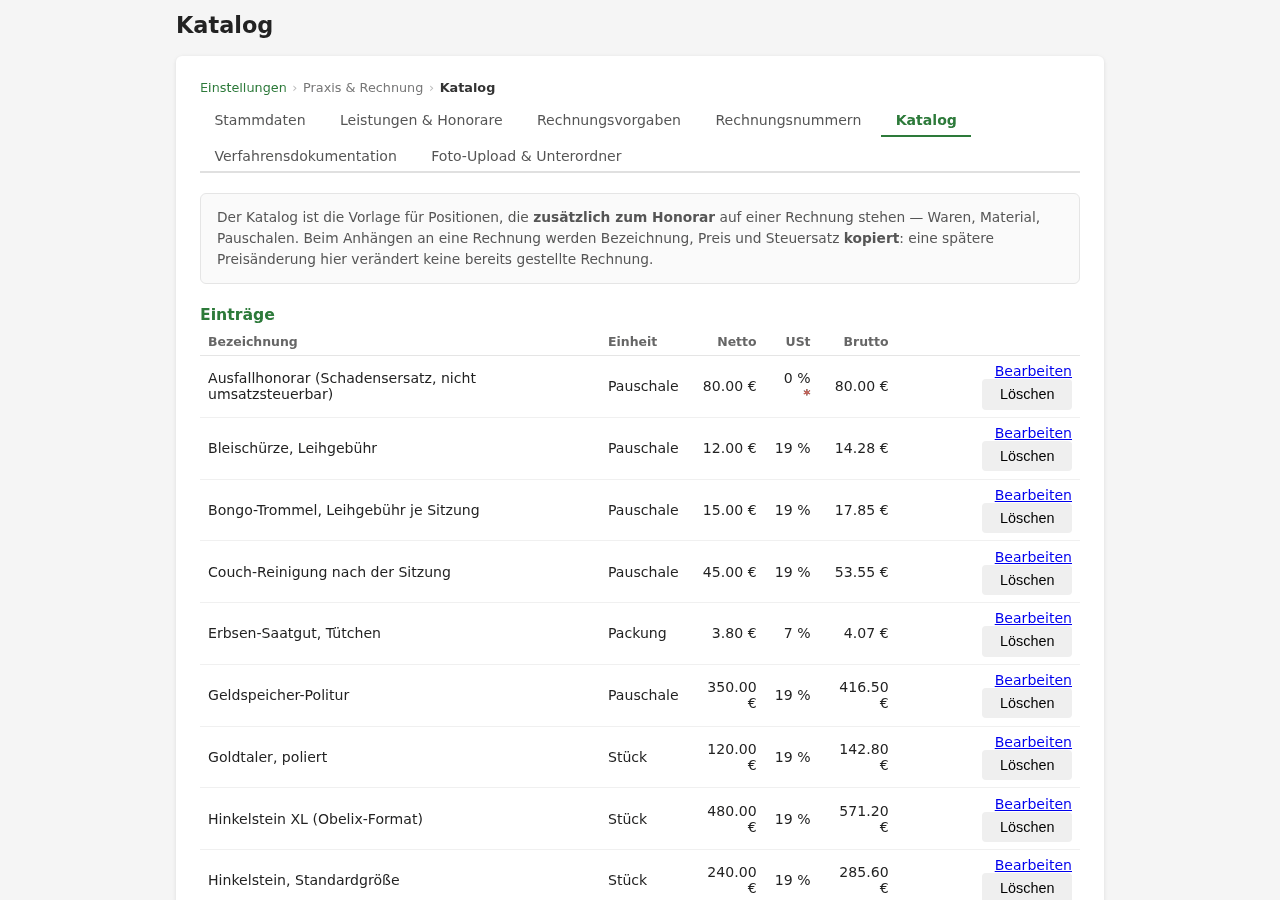
Task: Delete Hinkelstein XL entry
Action: coord(1027,827)
